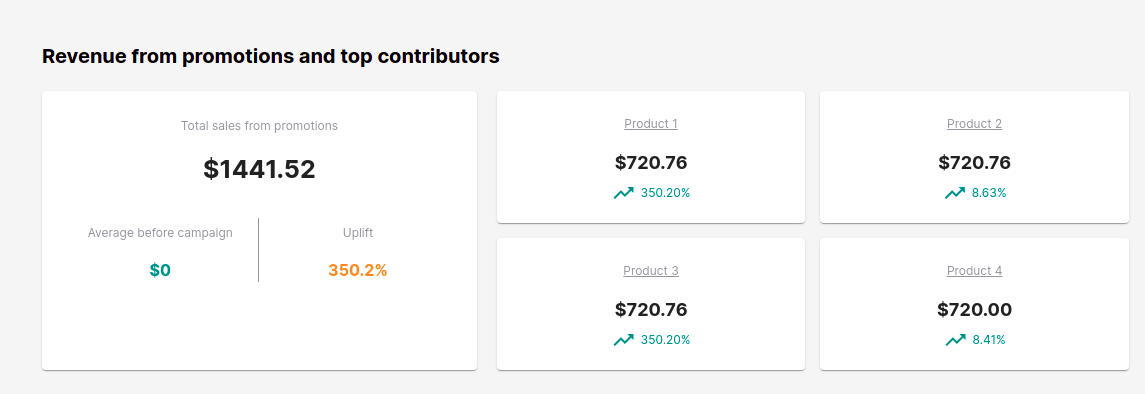
Task: Click the orange 350.2% uplift value
Action: coord(358,271)
